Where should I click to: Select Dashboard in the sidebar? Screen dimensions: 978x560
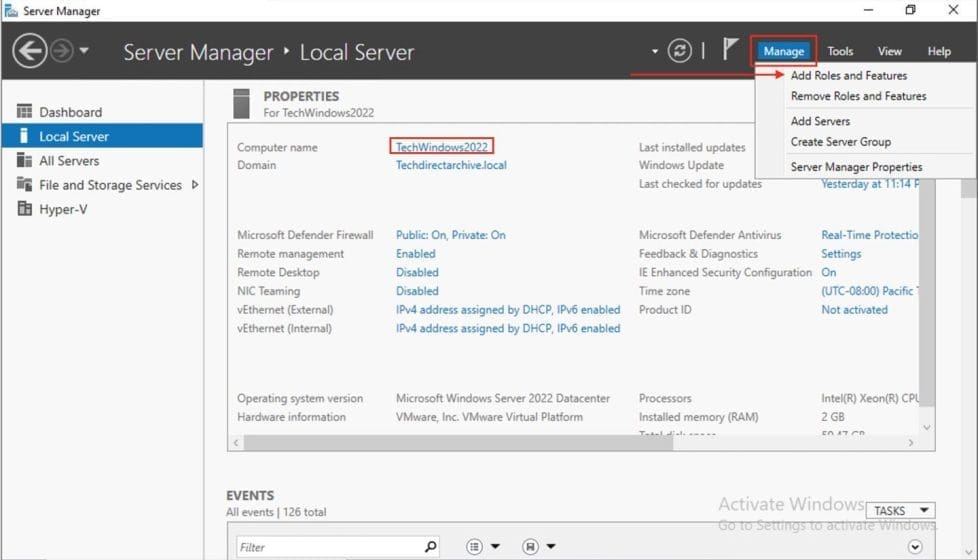coord(70,112)
